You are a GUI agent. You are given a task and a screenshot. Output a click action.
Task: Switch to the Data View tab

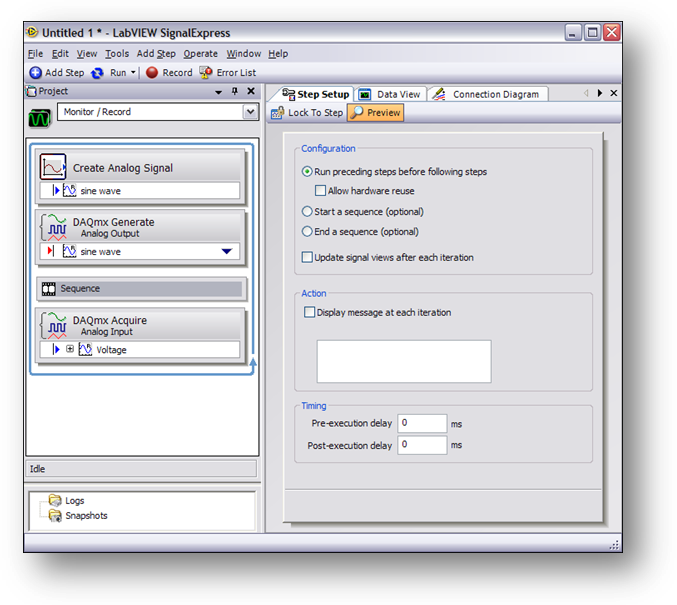click(391, 94)
